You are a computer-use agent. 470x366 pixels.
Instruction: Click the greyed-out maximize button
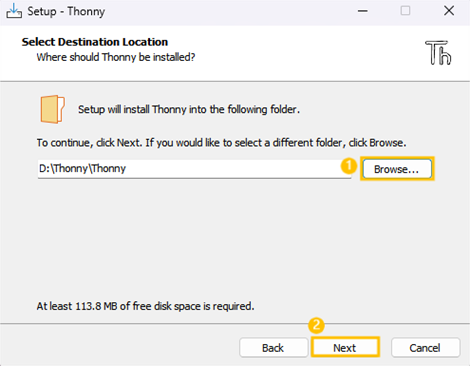(405, 11)
